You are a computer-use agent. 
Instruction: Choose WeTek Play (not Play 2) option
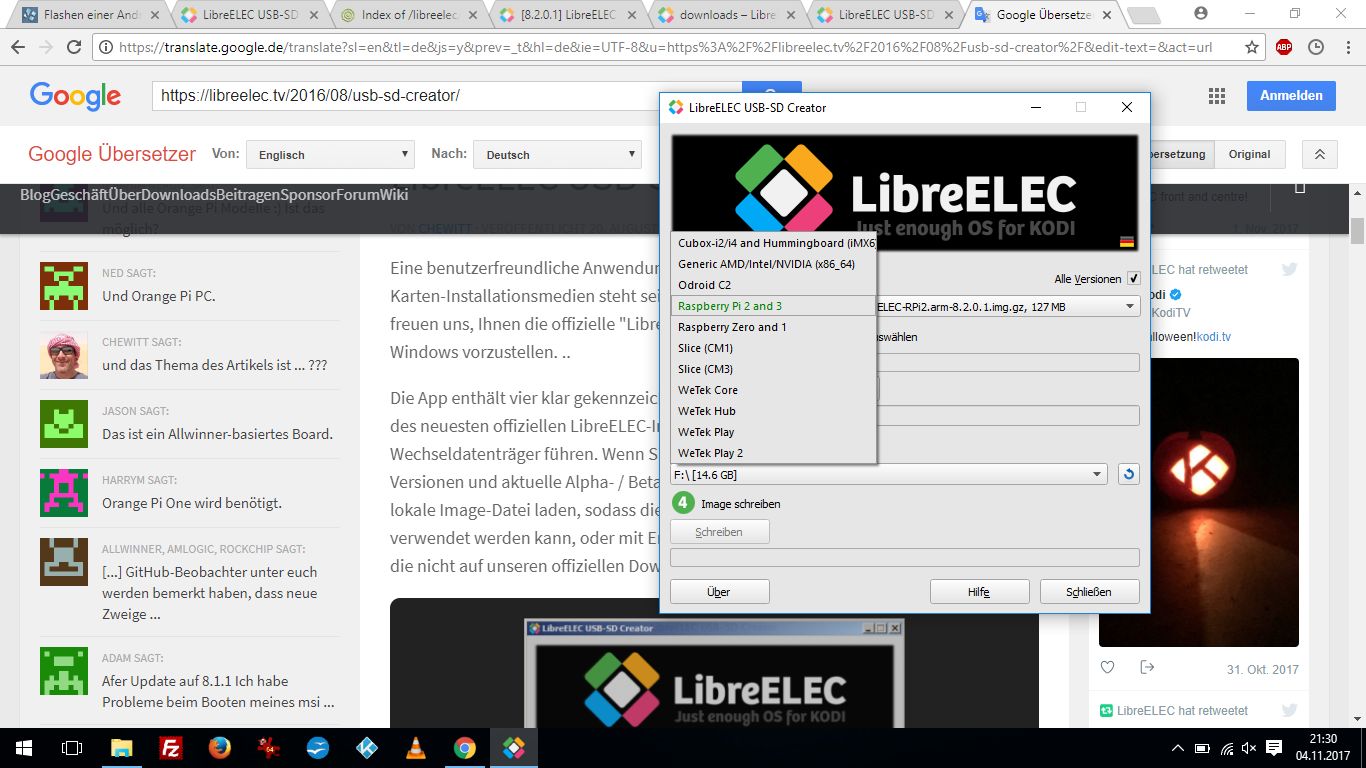[x=774, y=432]
